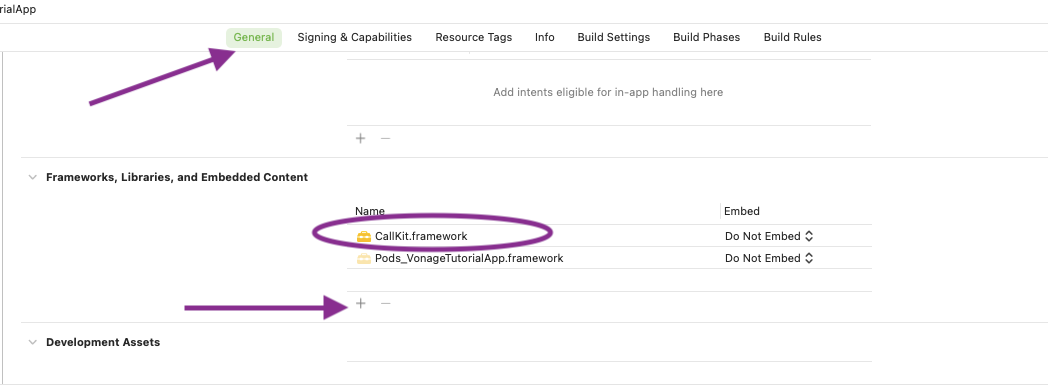The height and width of the screenshot is (386, 1048).
Task: Remove framework using the minus button under Pods_VonageTutorialApp.framework
Action: coord(385,304)
